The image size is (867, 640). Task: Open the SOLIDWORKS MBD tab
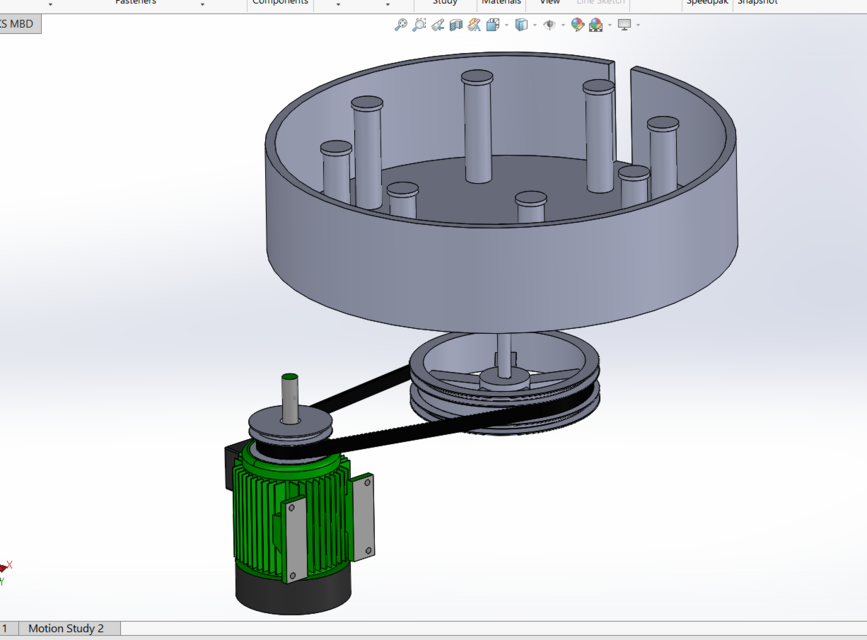(x=20, y=22)
